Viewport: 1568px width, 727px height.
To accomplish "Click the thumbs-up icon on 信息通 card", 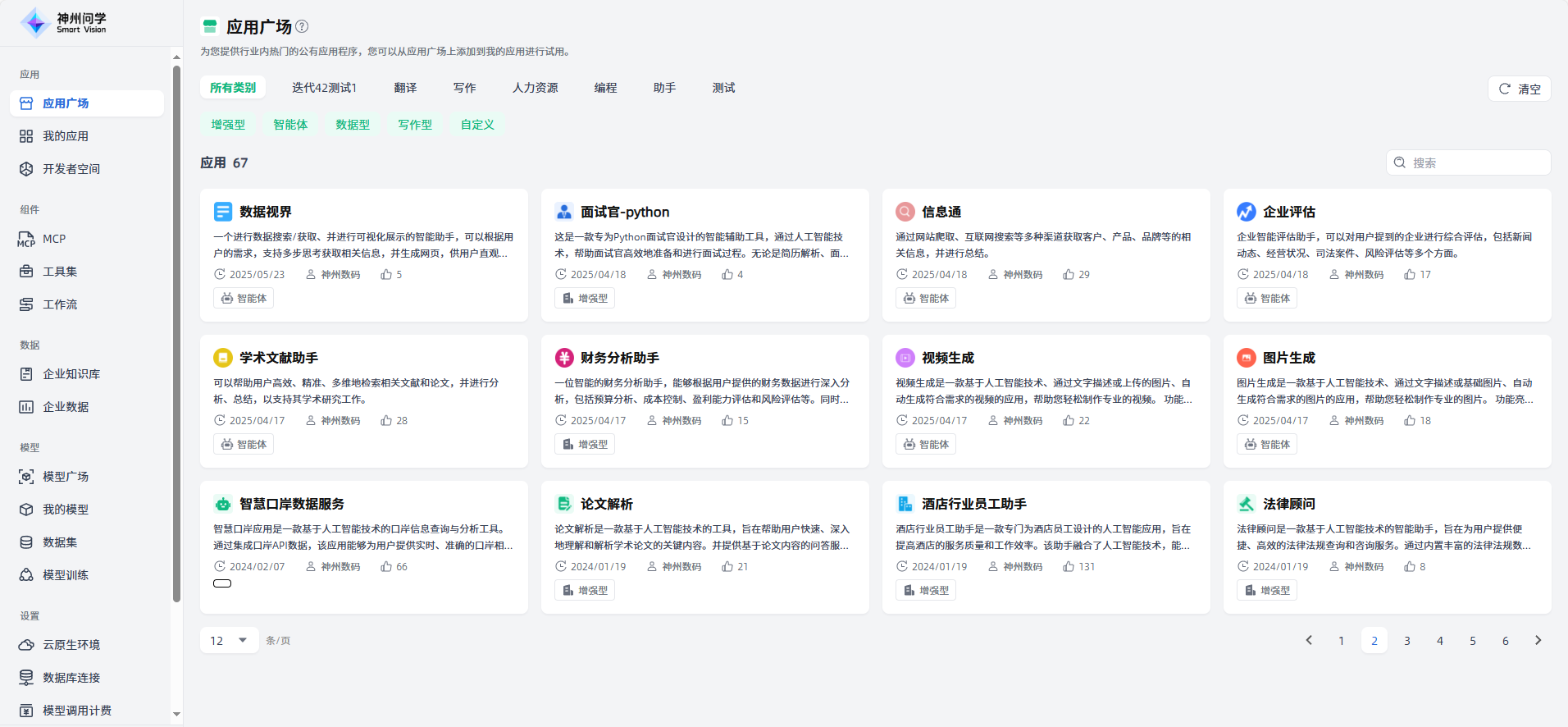I will 1068,275.
